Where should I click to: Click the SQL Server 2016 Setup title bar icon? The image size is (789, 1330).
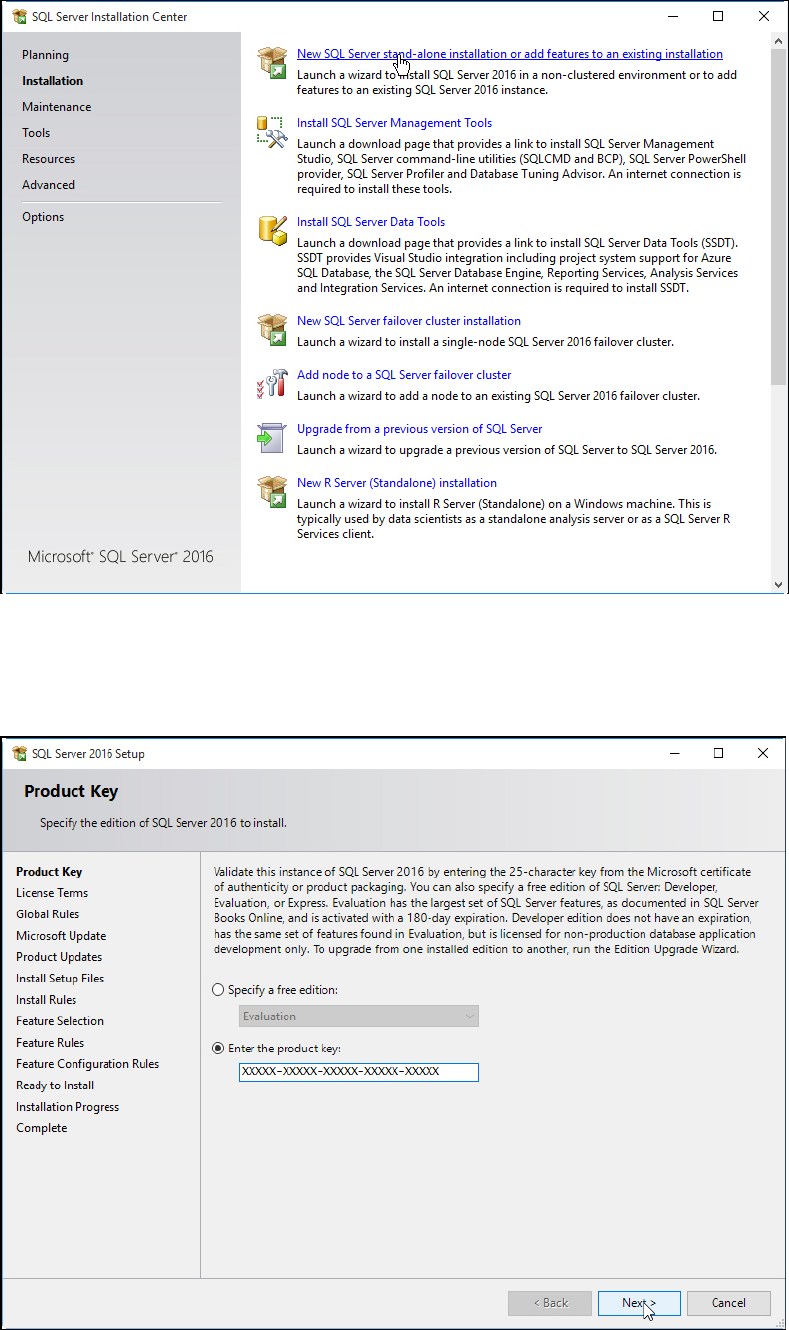click(x=19, y=753)
